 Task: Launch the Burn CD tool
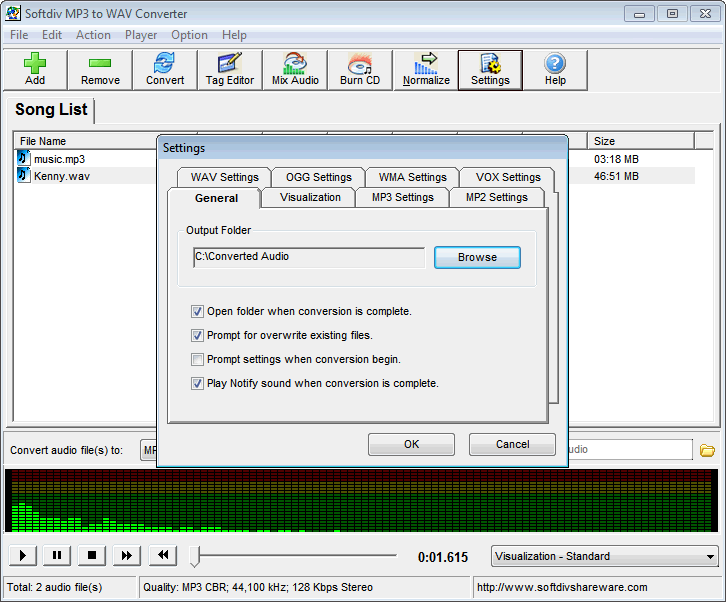[x=360, y=69]
